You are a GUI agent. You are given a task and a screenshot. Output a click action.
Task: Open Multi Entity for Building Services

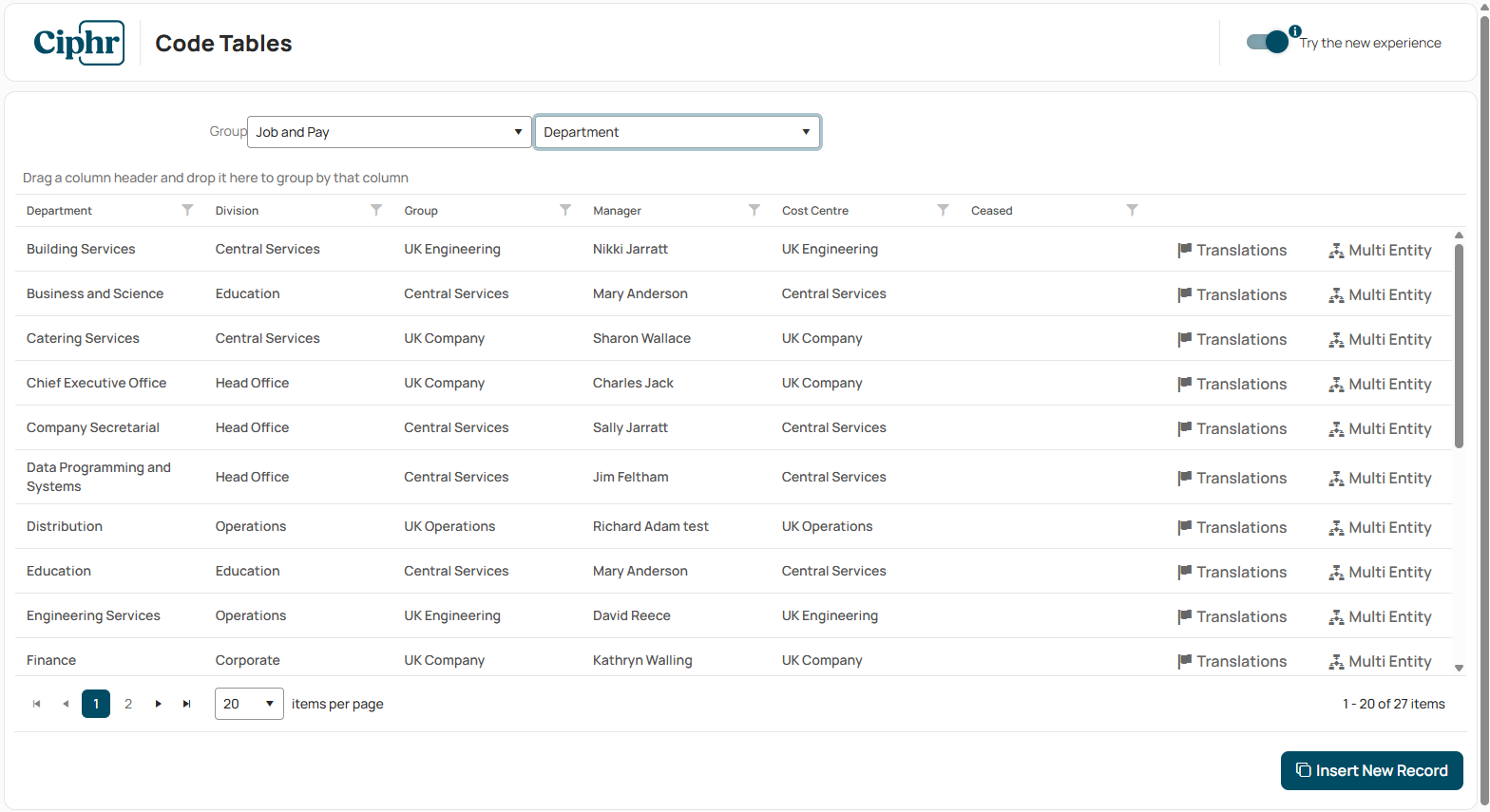click(1380, 250)
